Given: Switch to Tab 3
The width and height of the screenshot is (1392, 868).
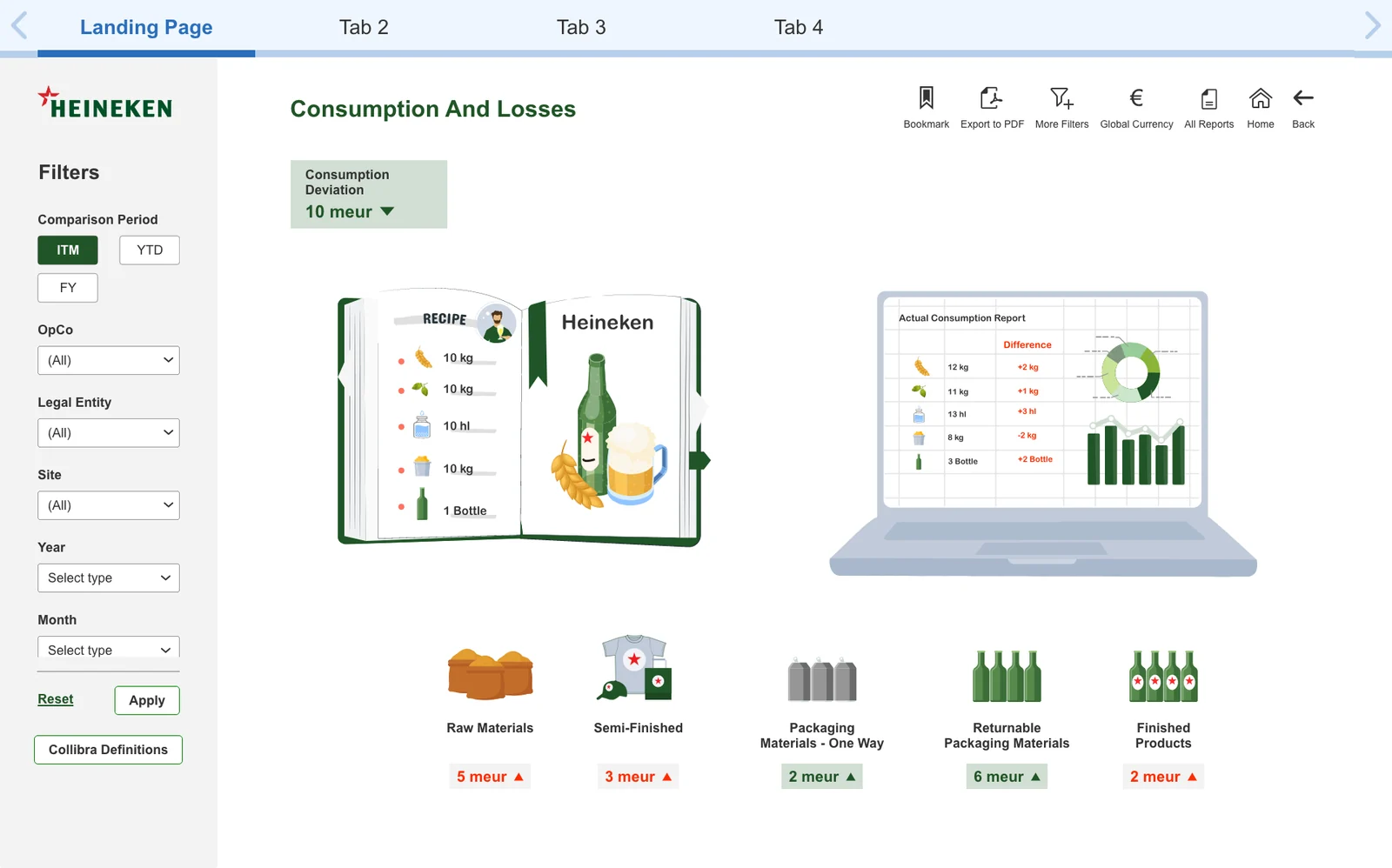Looking at the screenshot, I should [x=581, y=27].
